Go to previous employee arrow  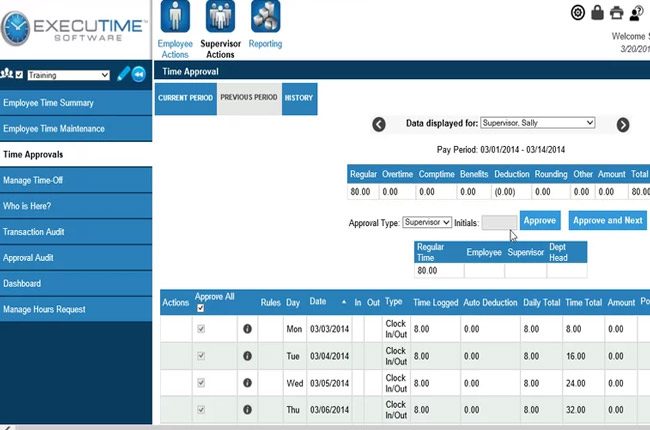(379, 124)
